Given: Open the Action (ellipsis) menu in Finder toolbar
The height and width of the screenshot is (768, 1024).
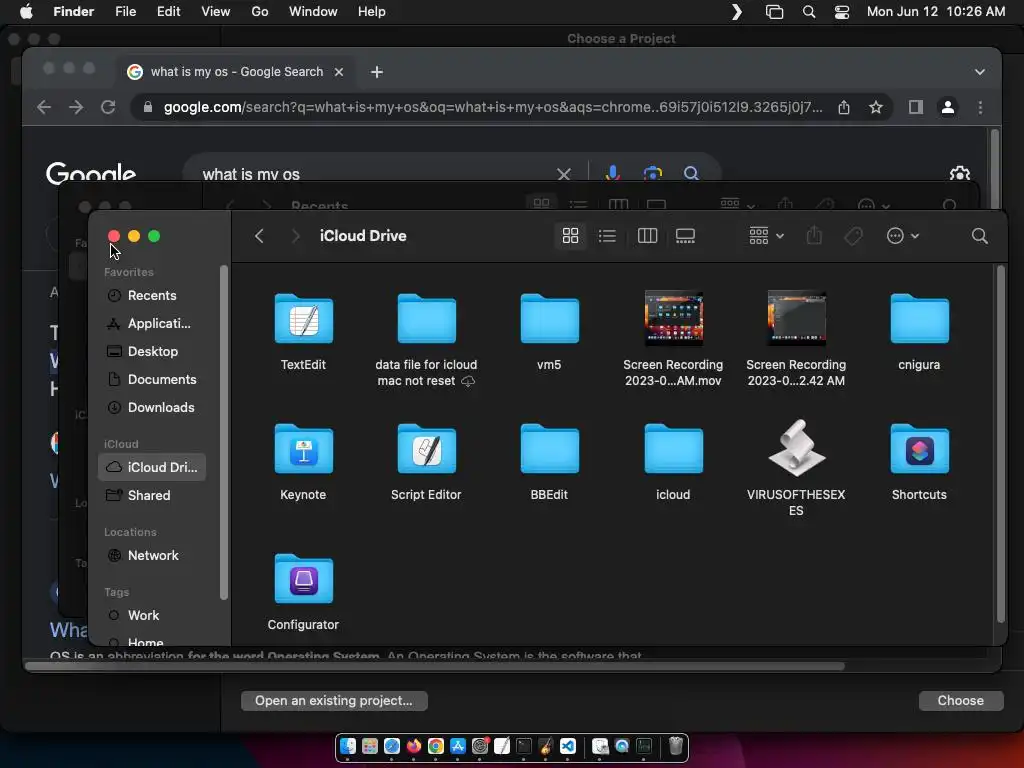Looking at the screenshot, I should (x=903, y=236).
